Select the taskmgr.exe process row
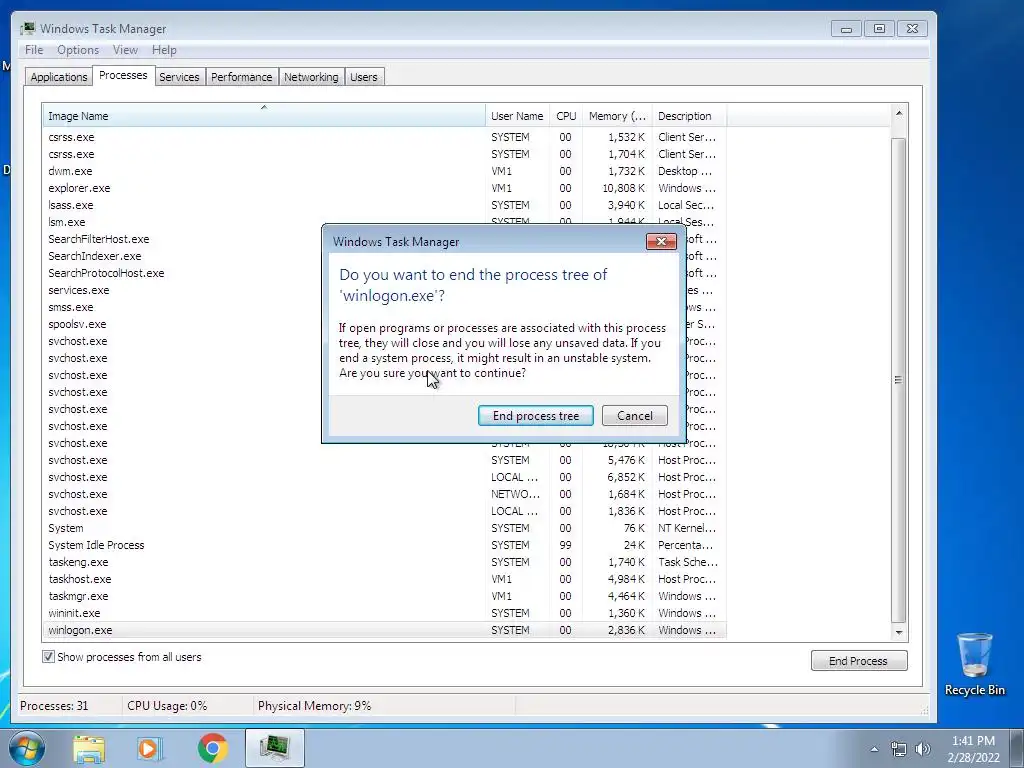Viewport: 1024px width, 768px height. click(x=384, y=596)
